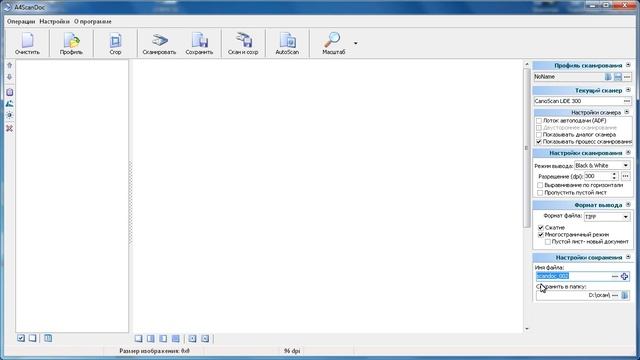Collapse the Текущий сканер section

[x=628, y=90]
